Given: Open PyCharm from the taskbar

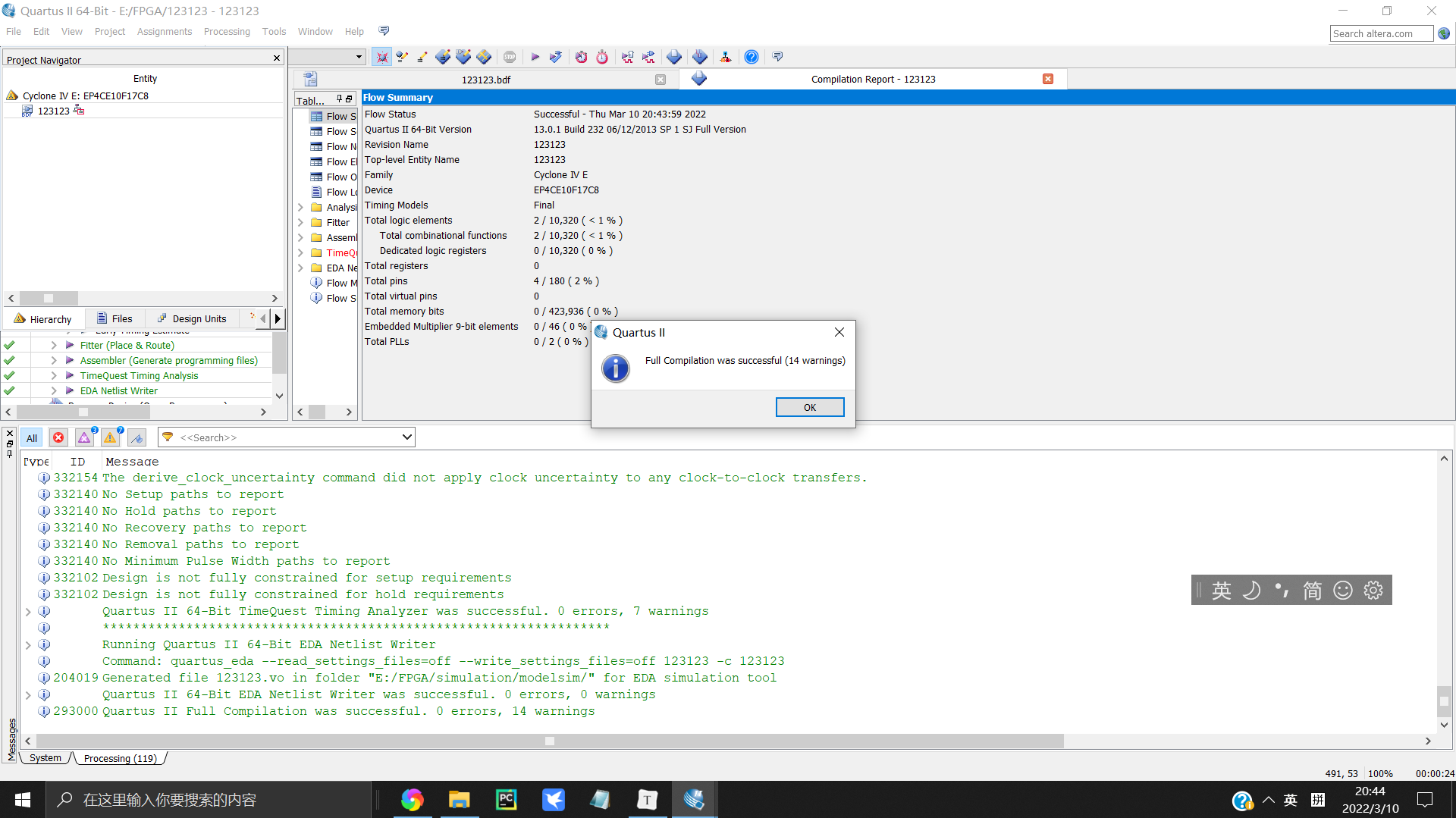Looking at the screenshot, I should pyautogui.click(x=506, y=800).
